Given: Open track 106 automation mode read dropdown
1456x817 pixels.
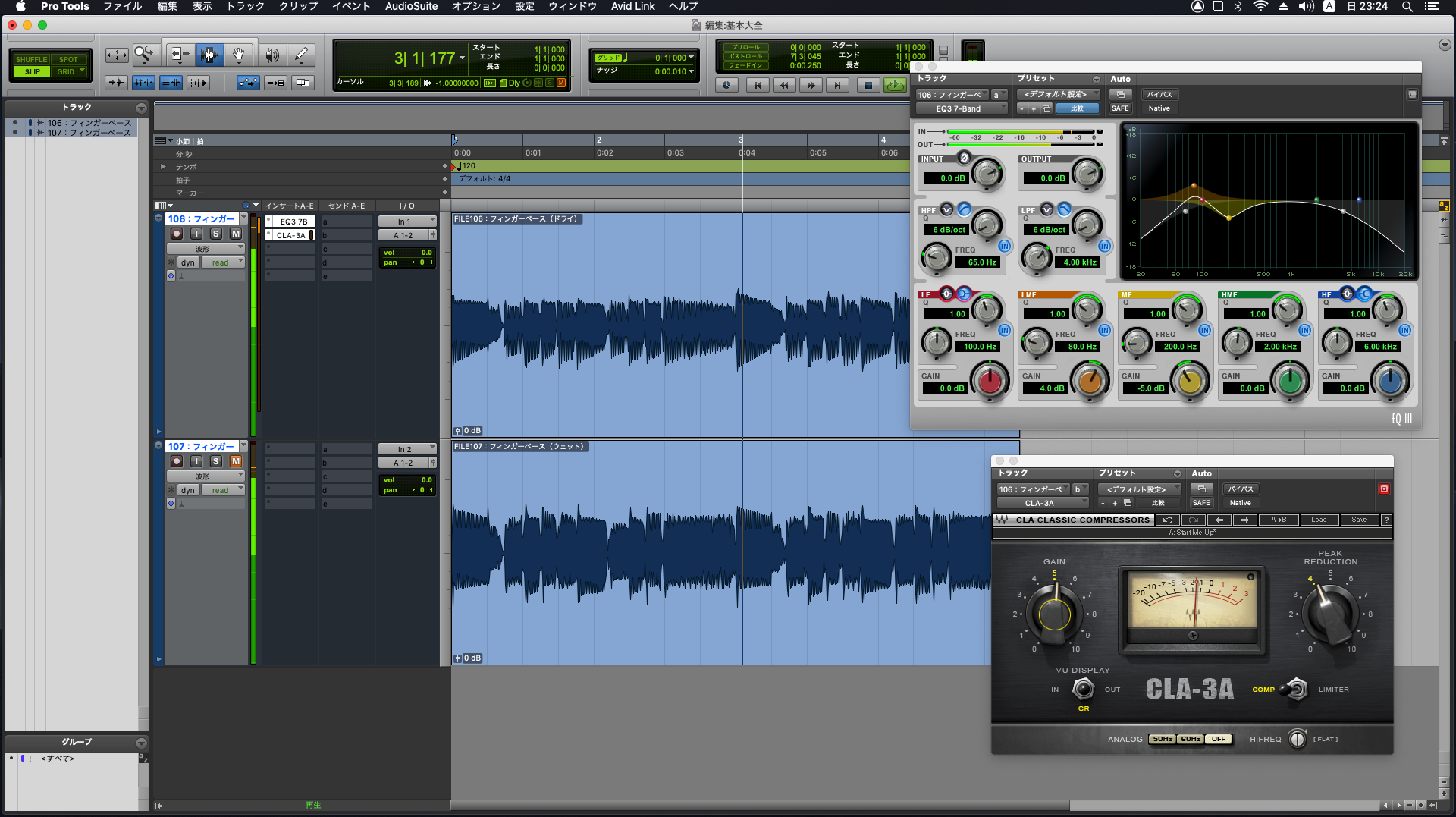Looking at the screenshot, I should click(x=223, y=262).
